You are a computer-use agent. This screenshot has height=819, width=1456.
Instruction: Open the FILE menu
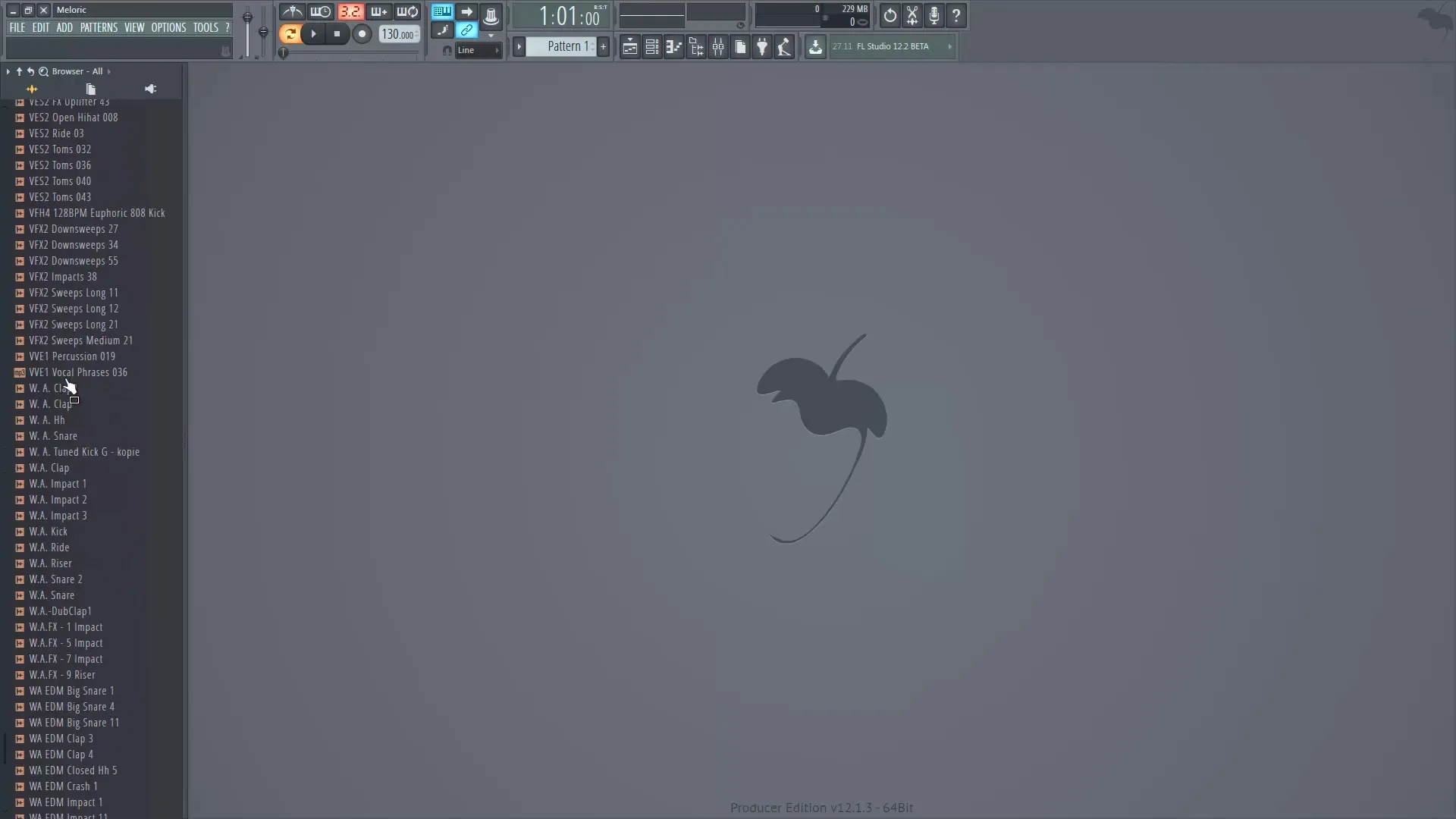[17, 27]
